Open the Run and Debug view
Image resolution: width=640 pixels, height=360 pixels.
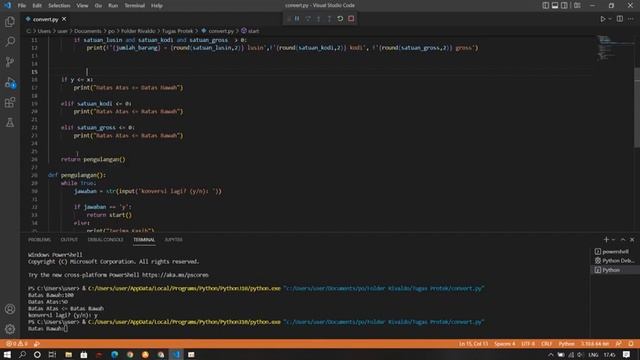point(10,82)
